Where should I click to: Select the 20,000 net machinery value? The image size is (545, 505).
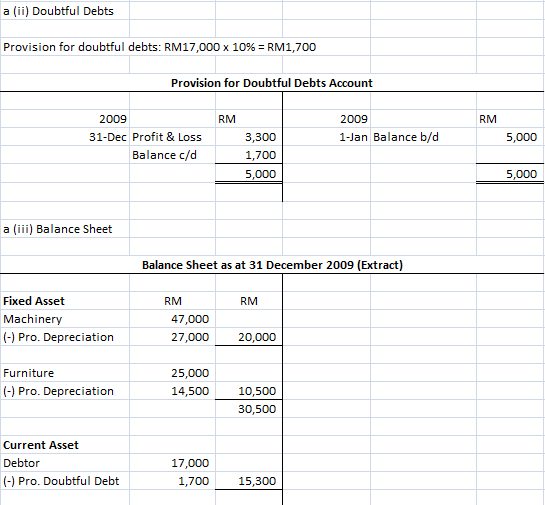[249, 337]
